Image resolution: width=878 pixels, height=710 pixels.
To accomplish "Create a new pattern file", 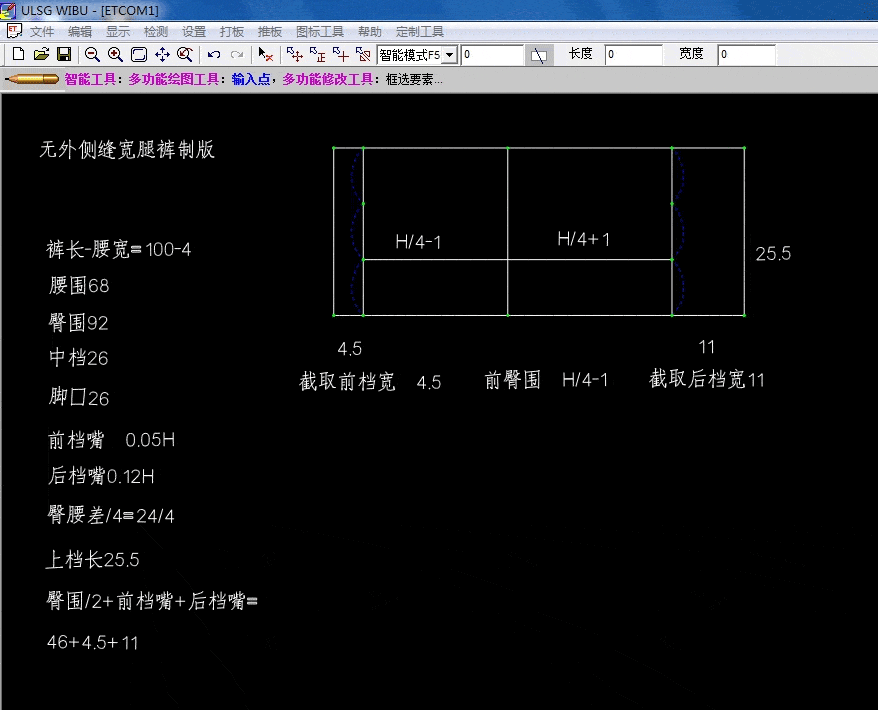I will 18,55.
